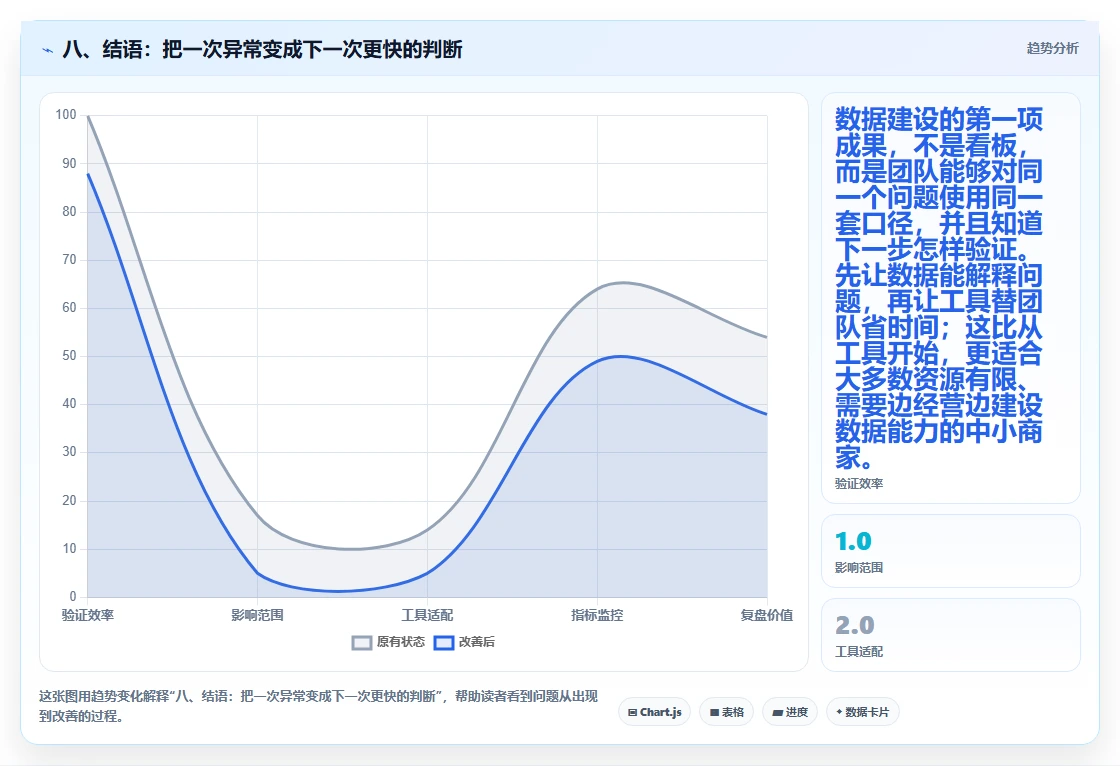Select the 表格 tag
The width and height of the screenshot is (1120, 766).
[726, 712]
